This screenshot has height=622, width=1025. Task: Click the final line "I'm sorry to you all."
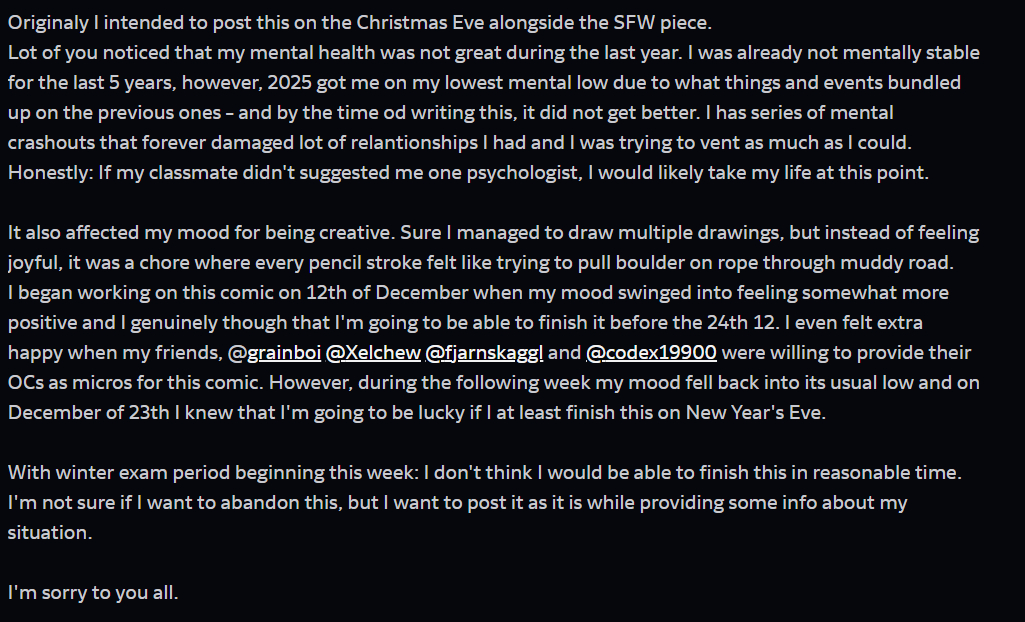(x=93, y=592)
